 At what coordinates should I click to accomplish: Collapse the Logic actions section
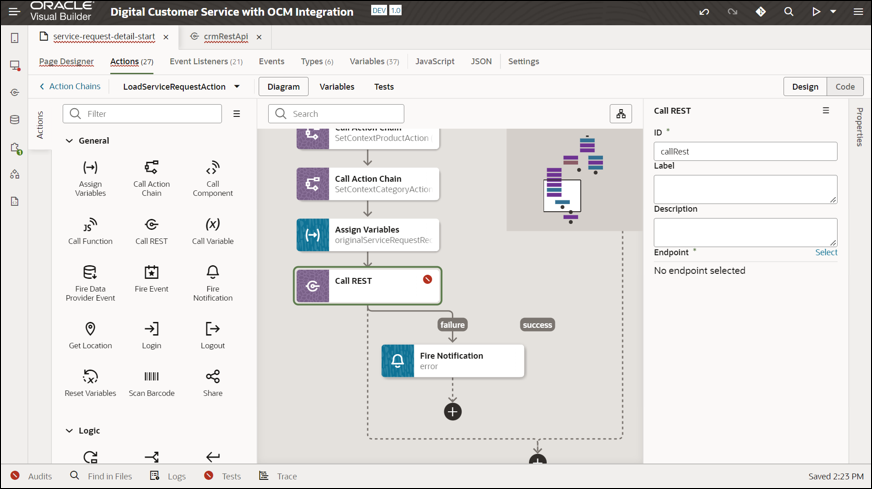tap(69, 431)
